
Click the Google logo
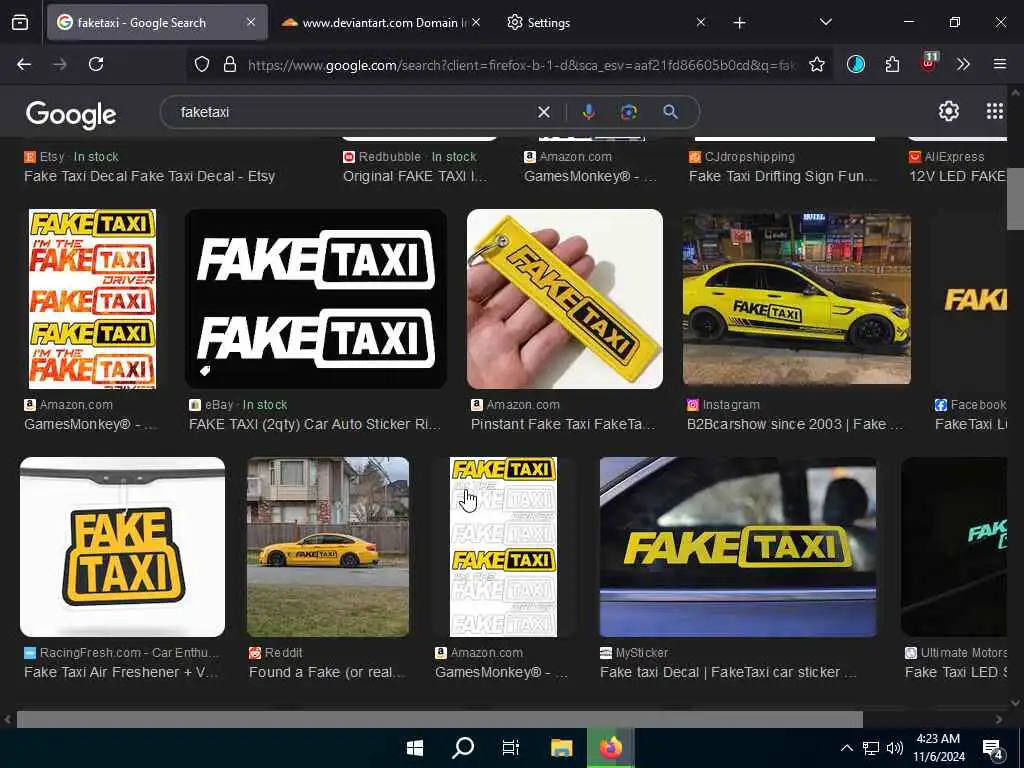[x=71, y=114]
